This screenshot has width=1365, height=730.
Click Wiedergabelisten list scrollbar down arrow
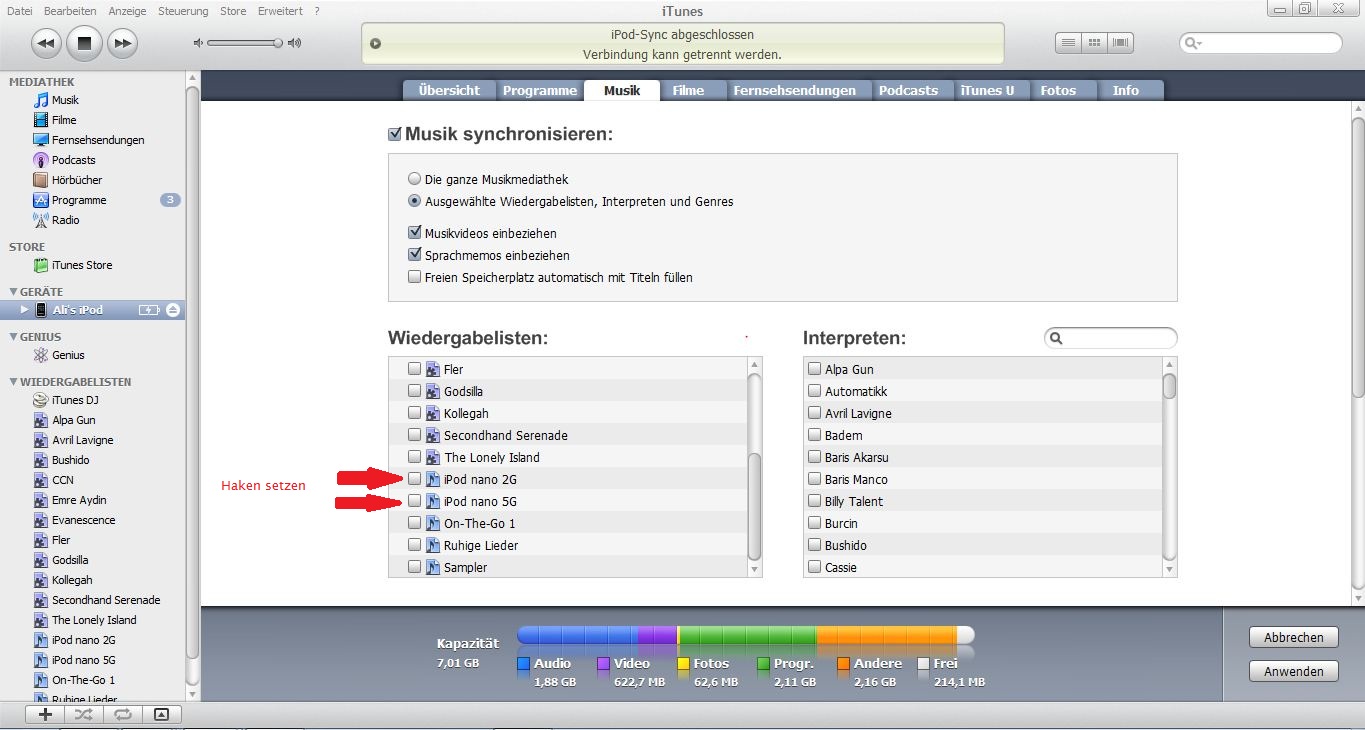tap(755, 568)
